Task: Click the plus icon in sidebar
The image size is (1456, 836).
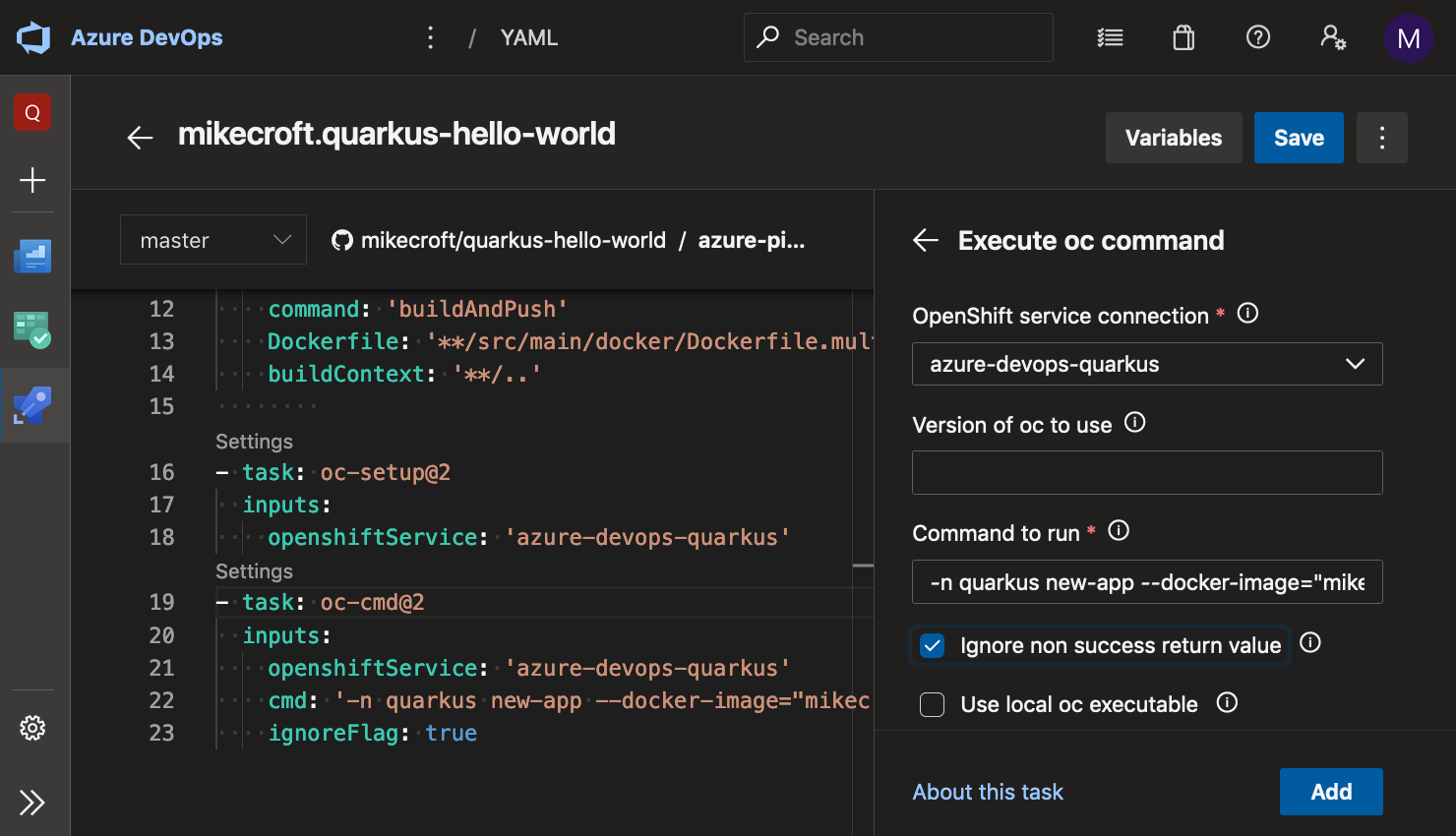Action: (32, 180)
